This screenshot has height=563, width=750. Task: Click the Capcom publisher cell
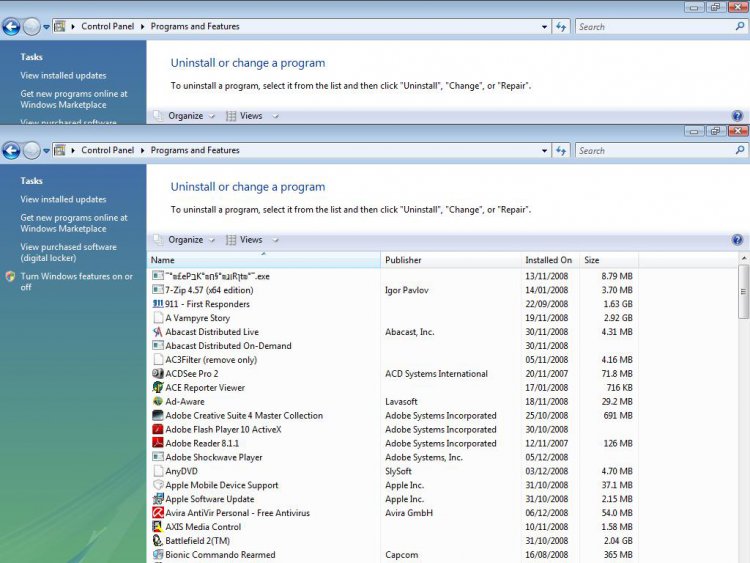(x=401, y=554)
